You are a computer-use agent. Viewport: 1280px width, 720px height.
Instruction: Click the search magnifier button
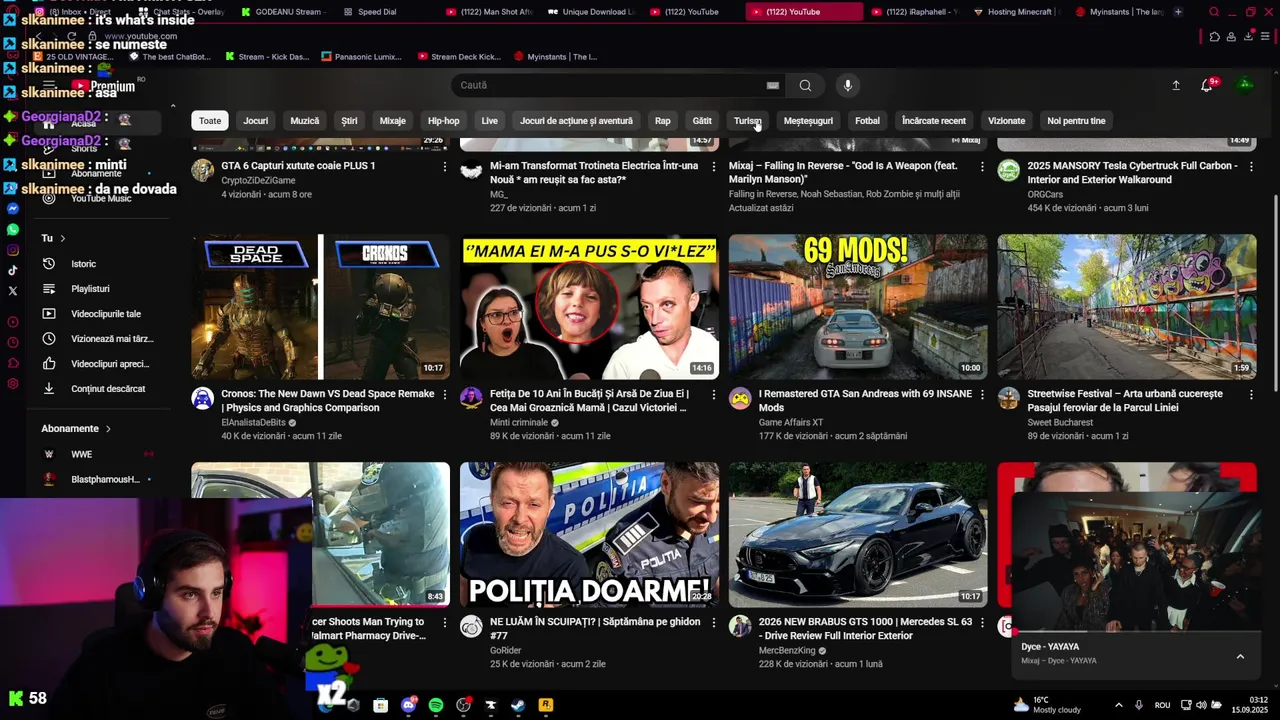pyautogui.click(x=805, y=85)
